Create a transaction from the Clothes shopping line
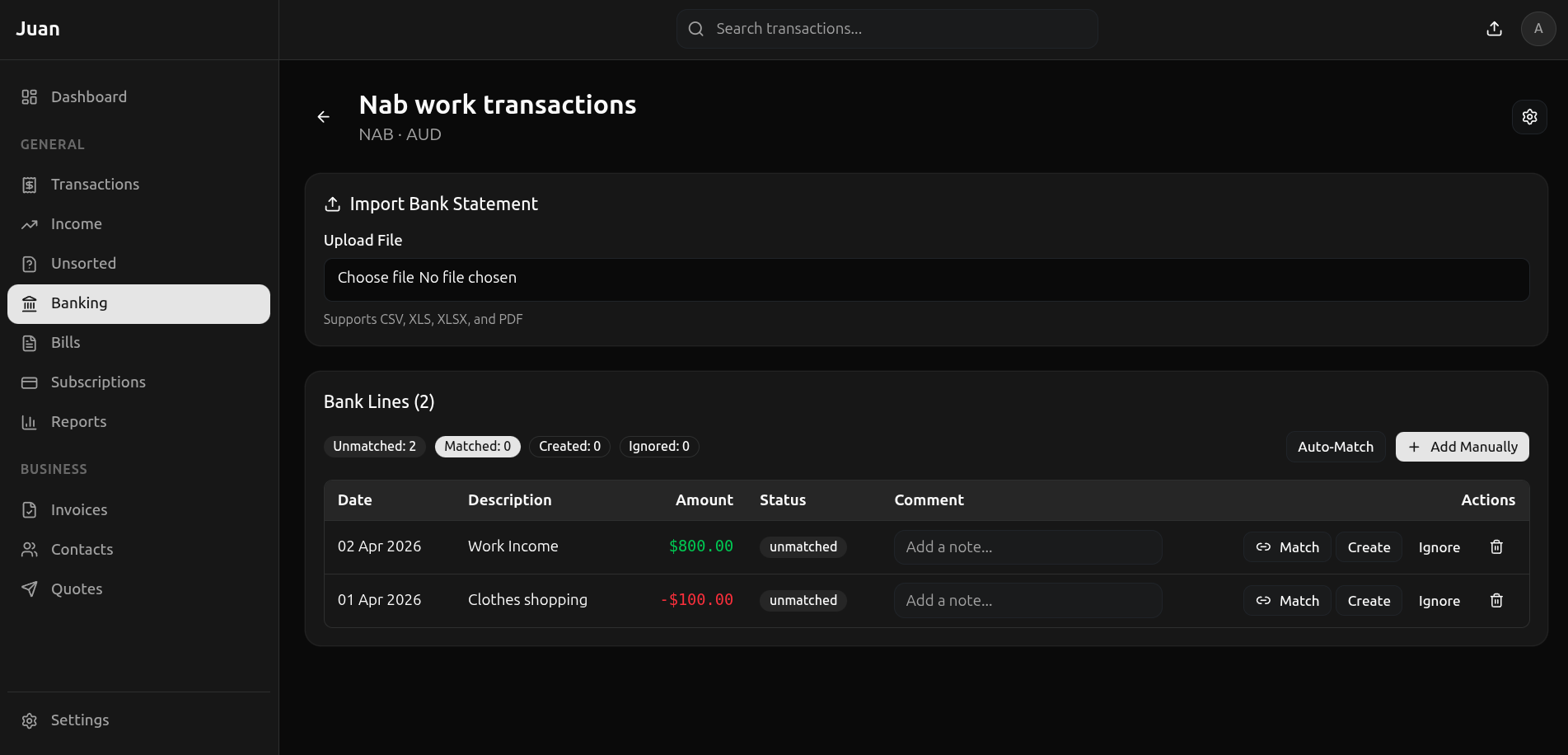 [x=1368, y=600]
